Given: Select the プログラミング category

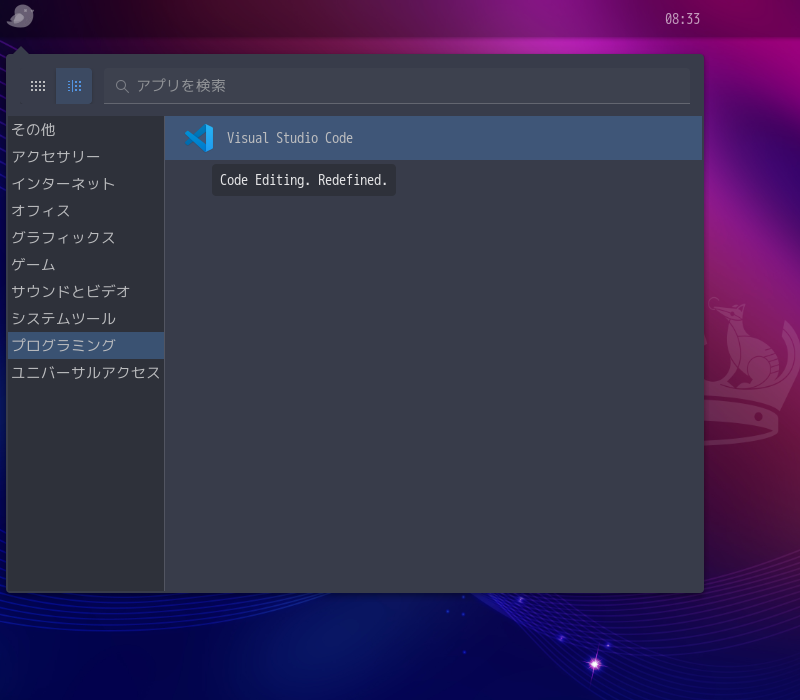Looking at the screenshot, I should (86, 345).
